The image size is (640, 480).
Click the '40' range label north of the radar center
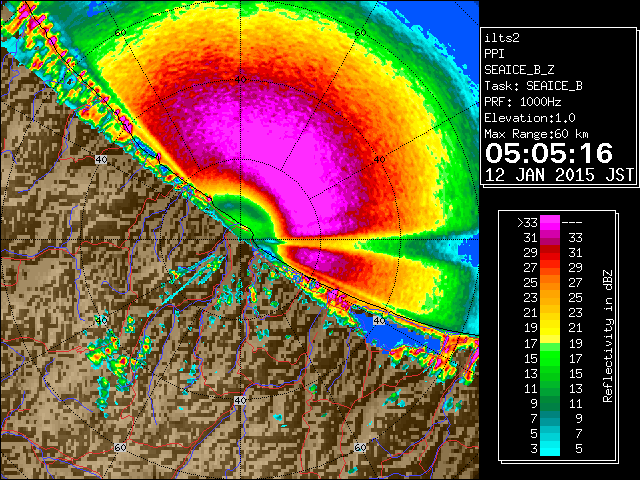[241, 79]
